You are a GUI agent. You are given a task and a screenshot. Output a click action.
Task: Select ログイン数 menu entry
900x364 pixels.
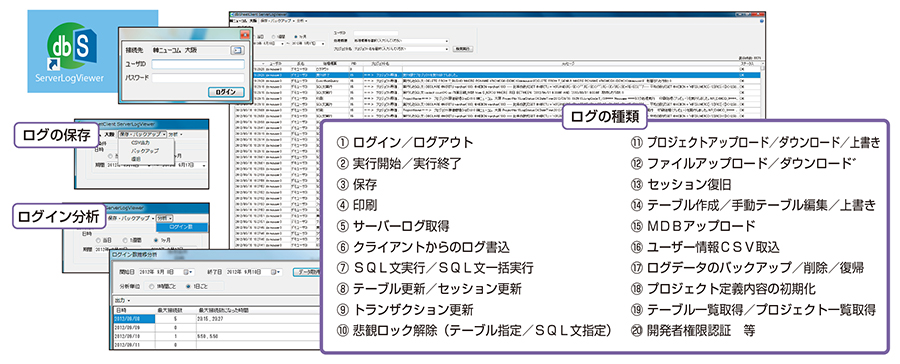pos(181,227)
